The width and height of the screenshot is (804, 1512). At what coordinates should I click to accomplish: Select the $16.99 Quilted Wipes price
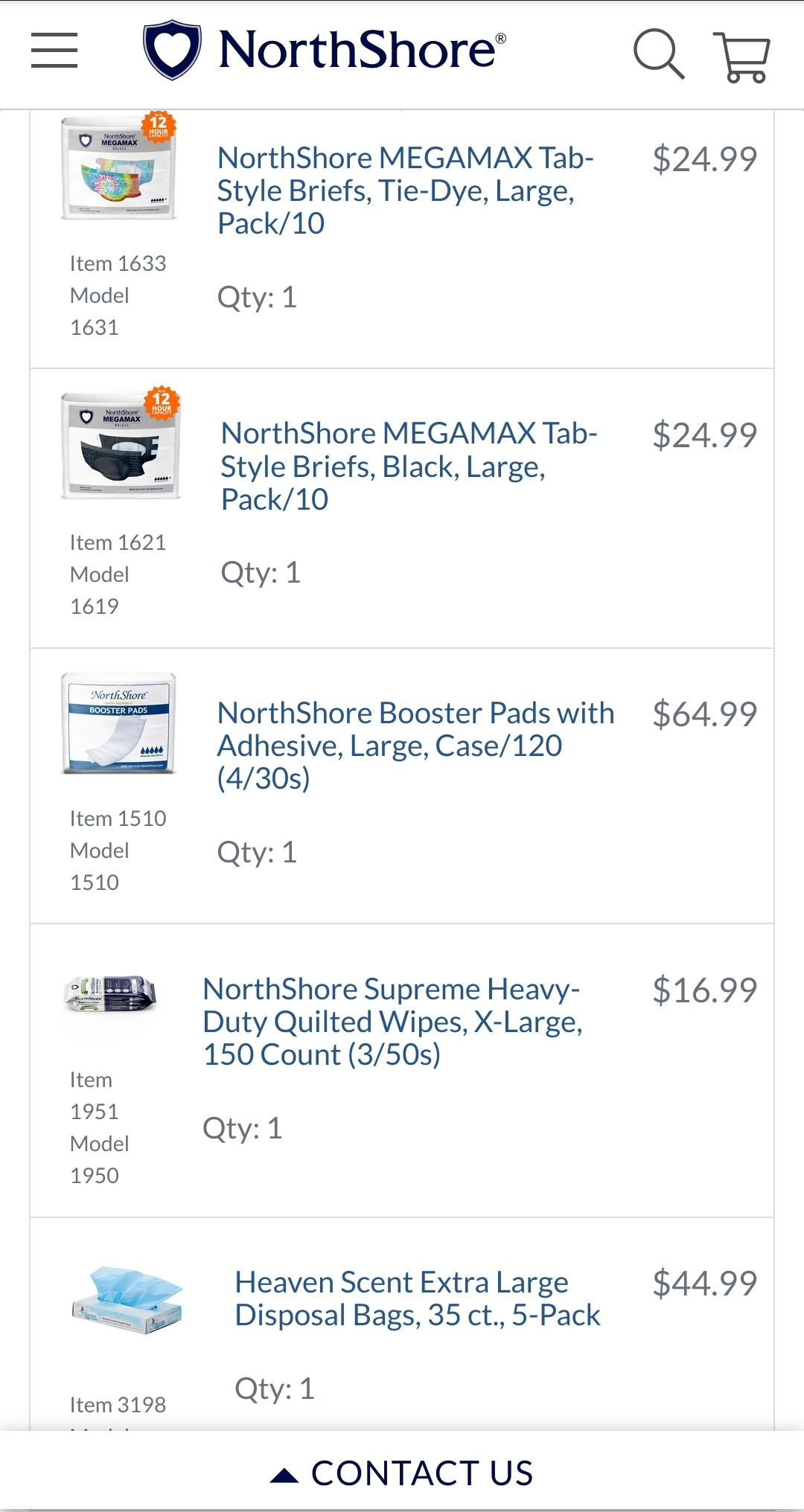(704, 990)
